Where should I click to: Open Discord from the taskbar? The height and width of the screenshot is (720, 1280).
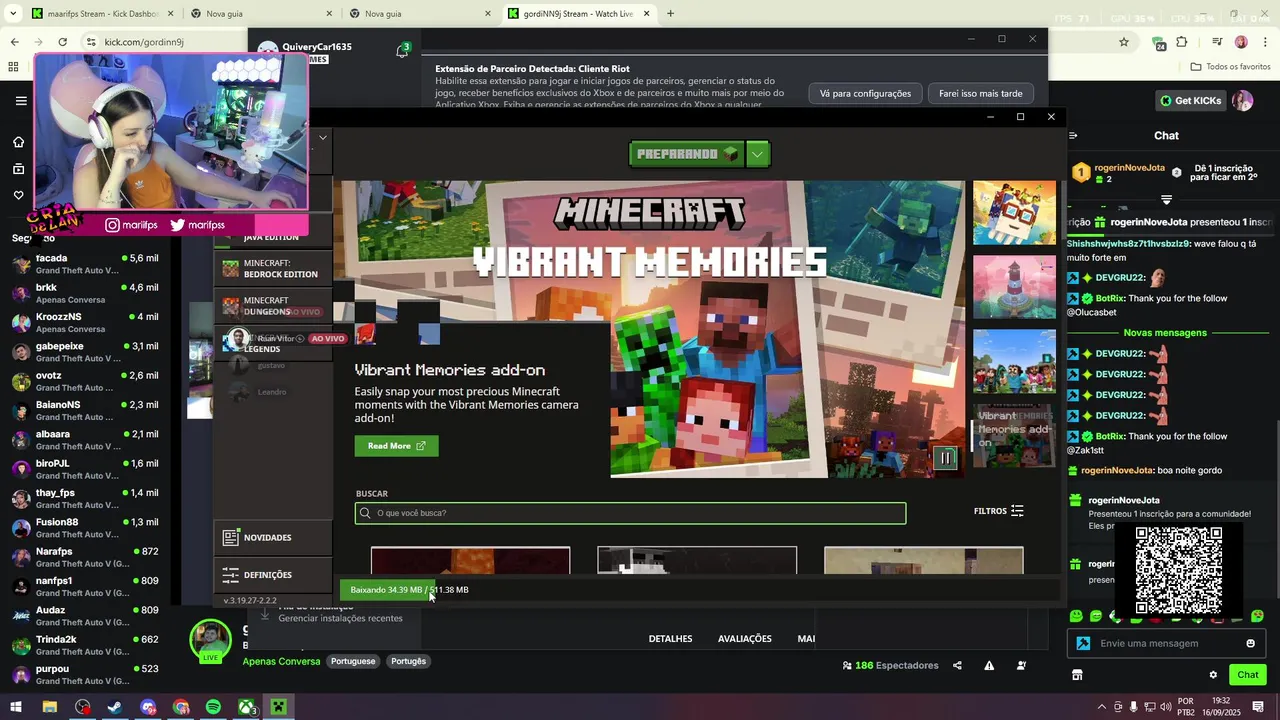[x=148, y=707]
